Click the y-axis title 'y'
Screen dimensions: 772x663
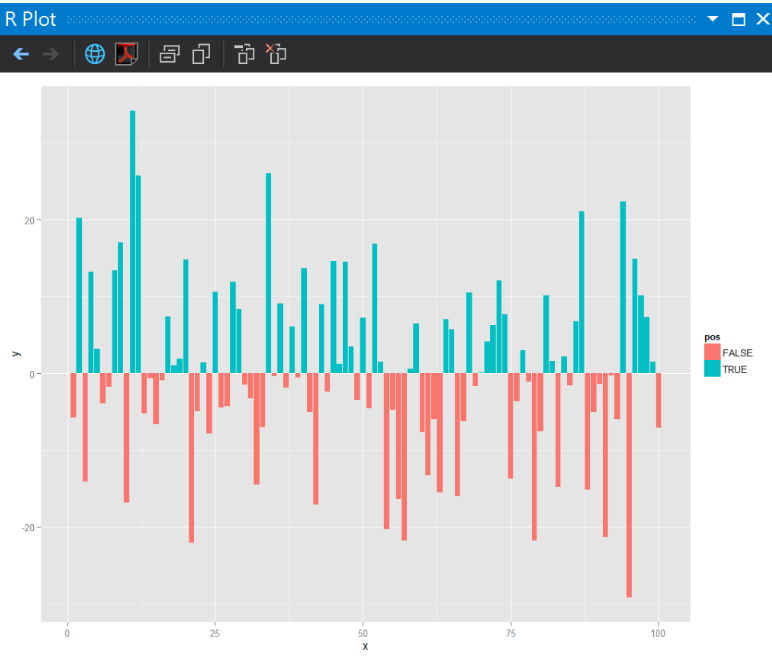tap(15, 354)
